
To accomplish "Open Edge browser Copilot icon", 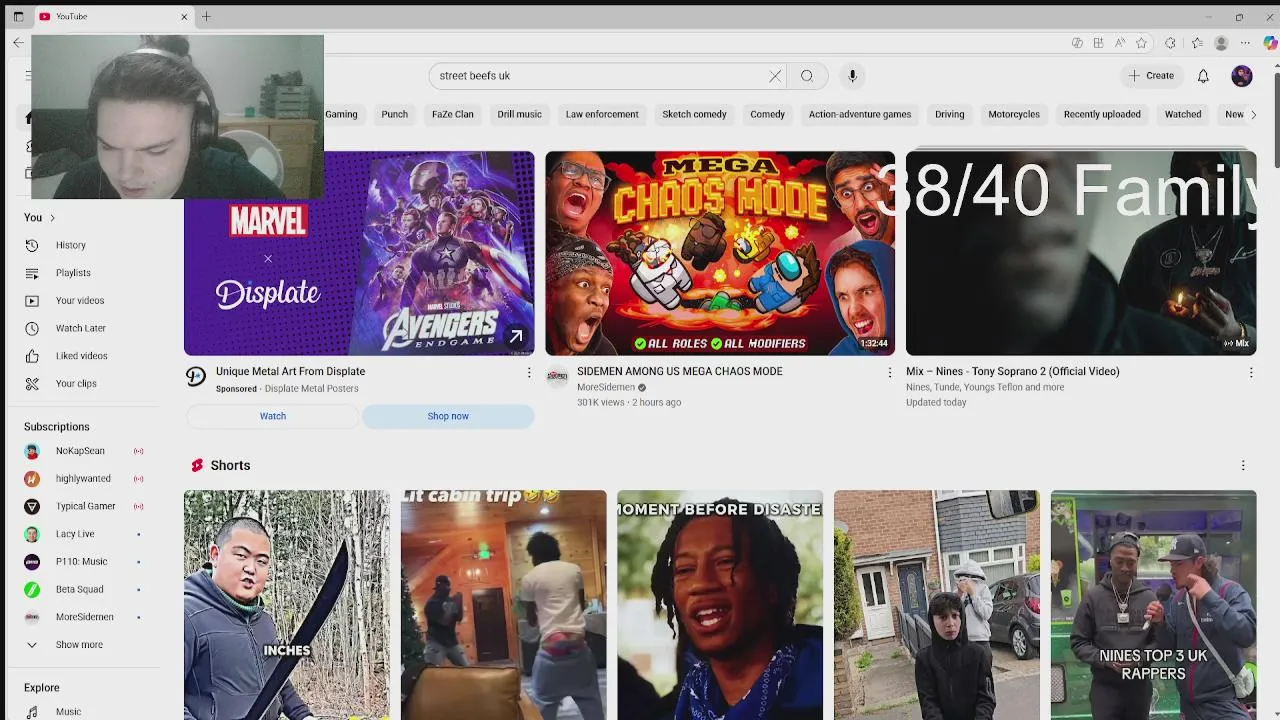I will pos(1269,43).
